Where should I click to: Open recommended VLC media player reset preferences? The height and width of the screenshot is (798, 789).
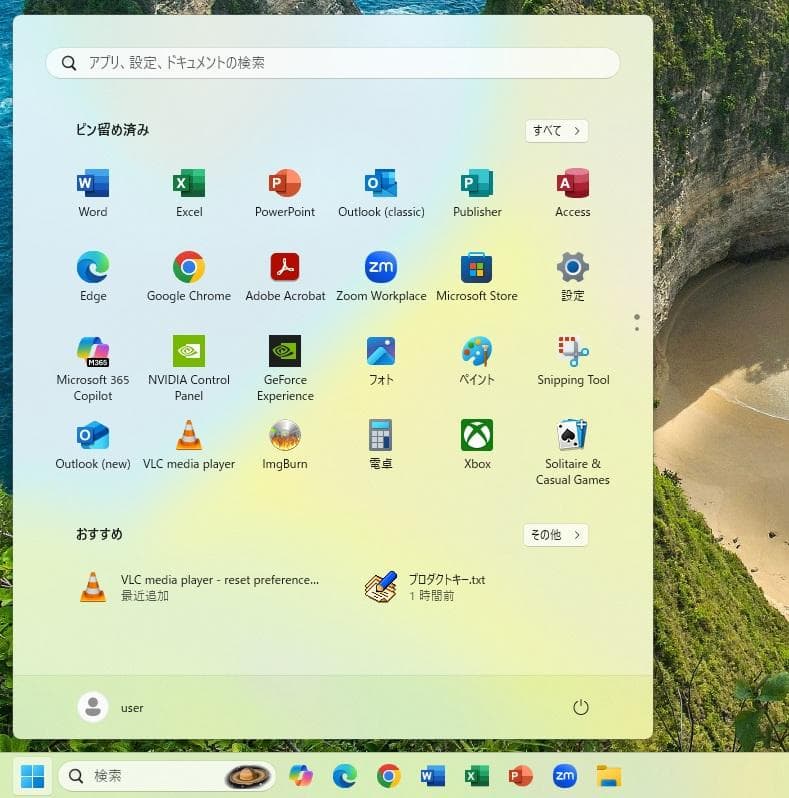tap(200, 587)
